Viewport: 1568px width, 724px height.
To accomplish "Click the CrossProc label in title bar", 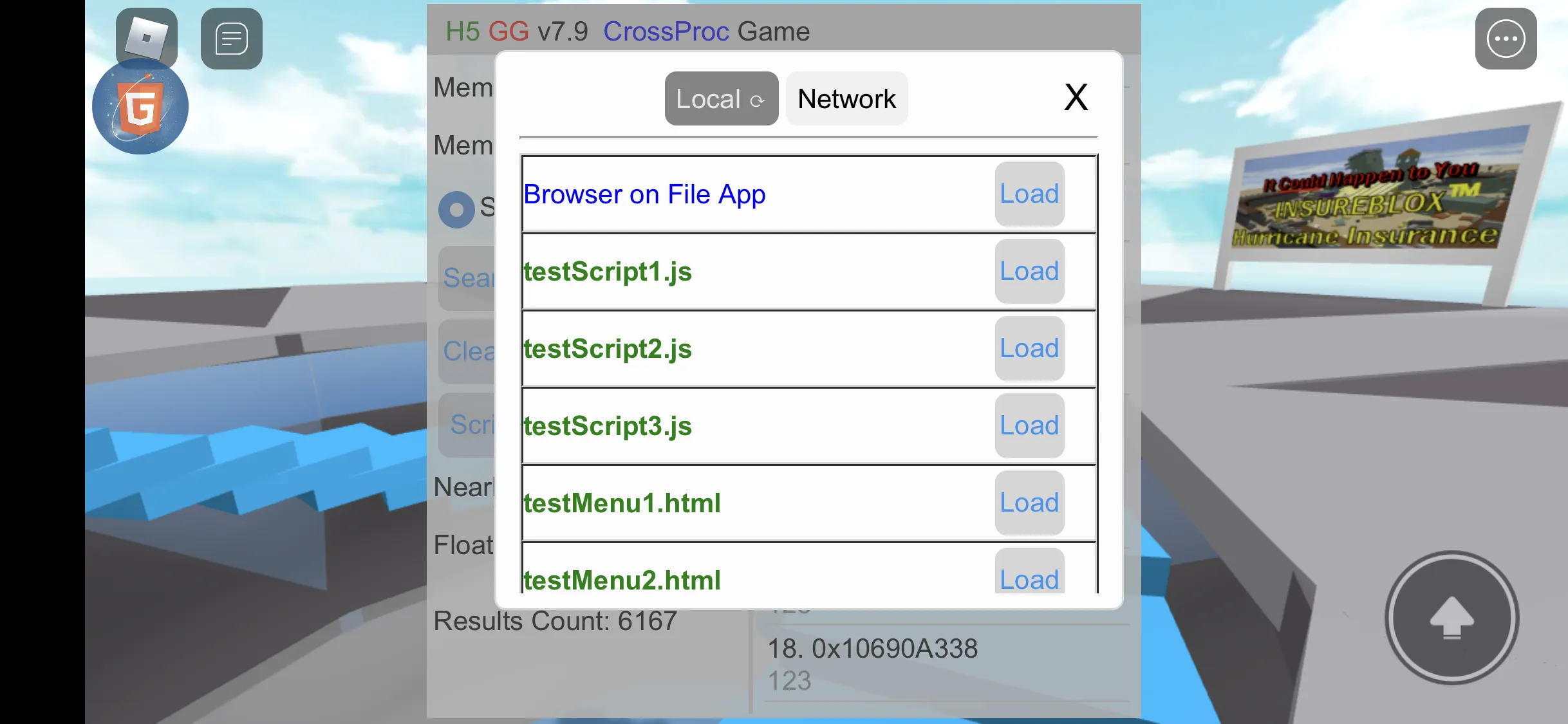I will click(666, 31).
